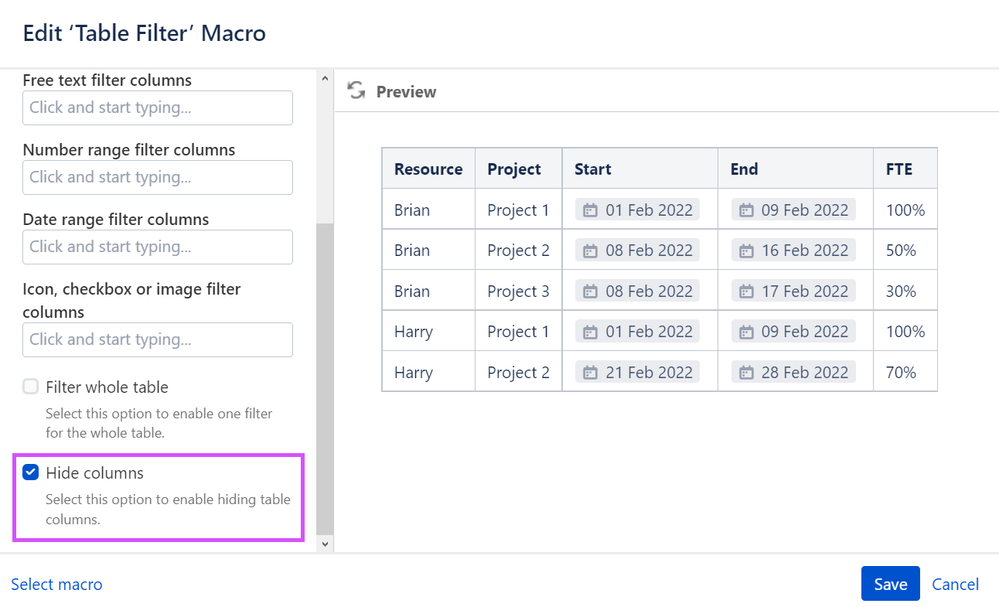Save the Table Filter macro
The height and width of the screenshot is (607, 999).
click(x=890, y=584)
